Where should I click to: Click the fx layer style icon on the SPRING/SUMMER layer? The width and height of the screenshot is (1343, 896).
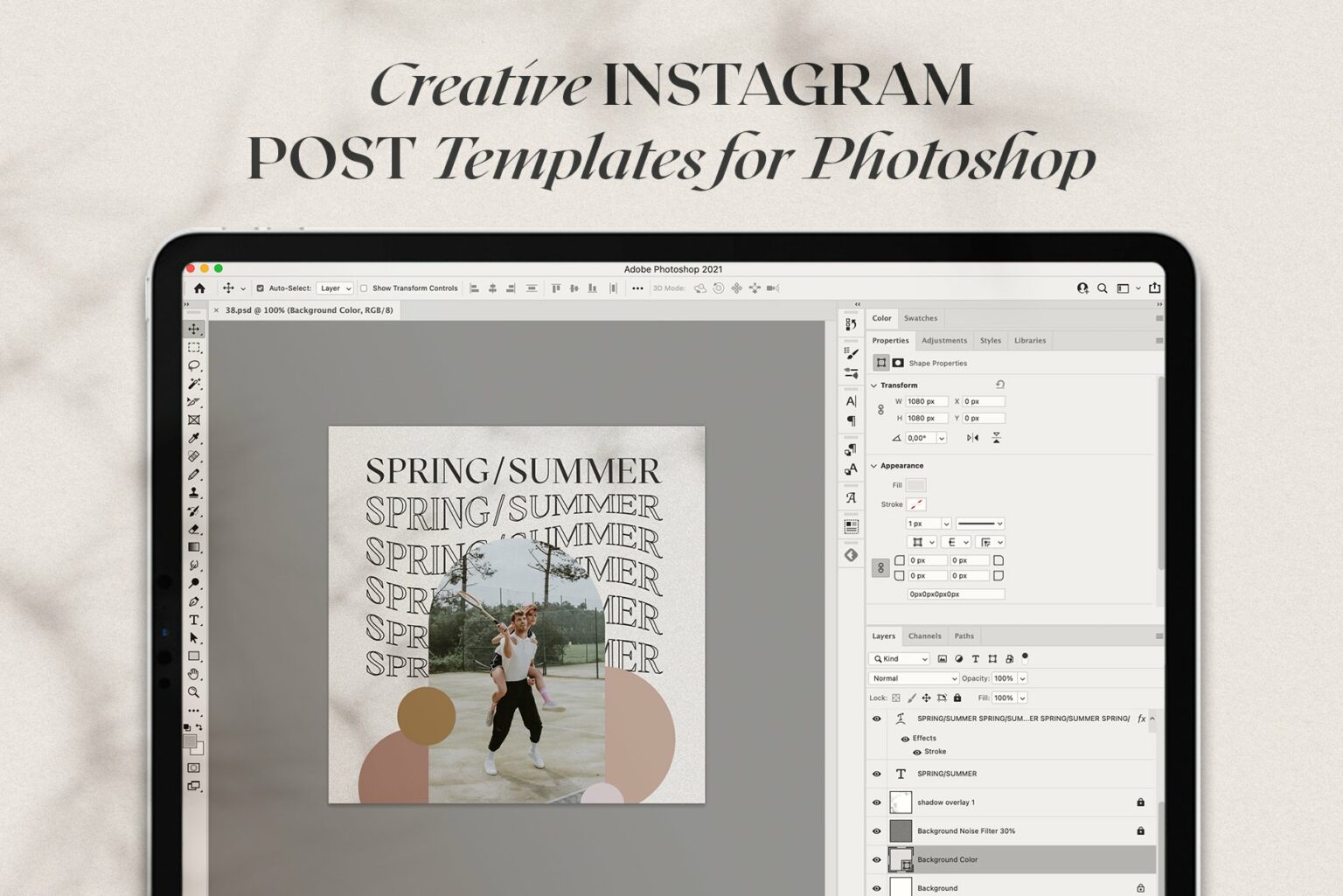1140,719
